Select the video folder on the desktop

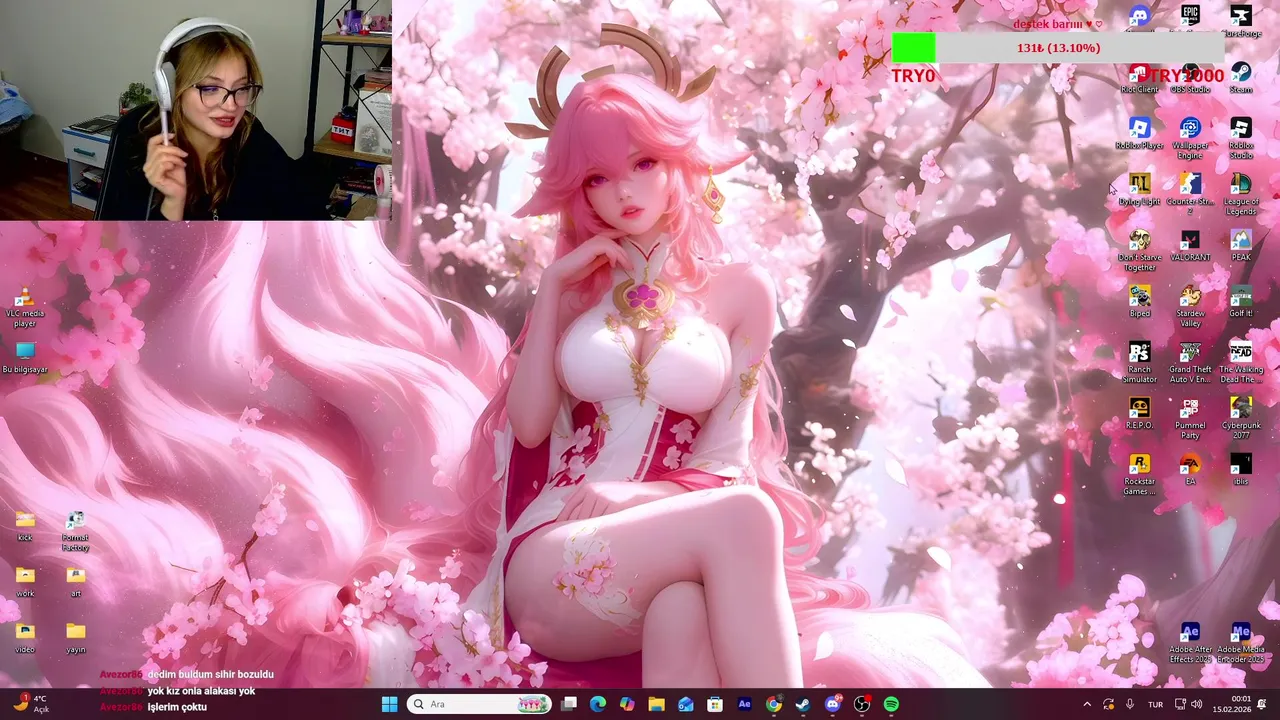point(25,638)
